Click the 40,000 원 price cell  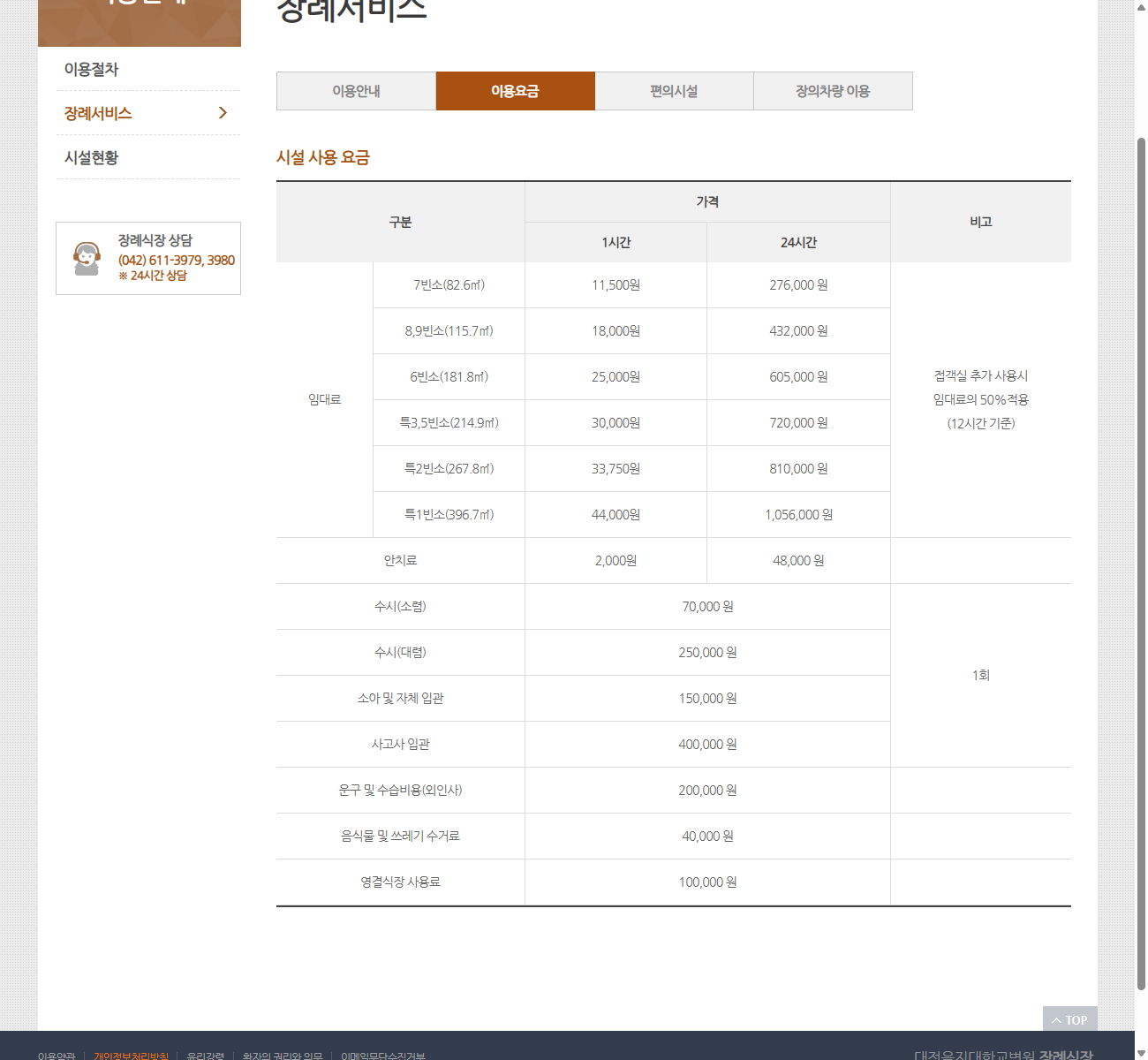707,836
